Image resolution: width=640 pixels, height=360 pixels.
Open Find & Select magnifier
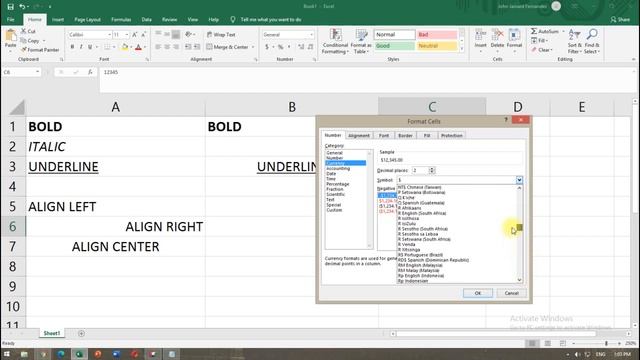click(x=592, y=41)
